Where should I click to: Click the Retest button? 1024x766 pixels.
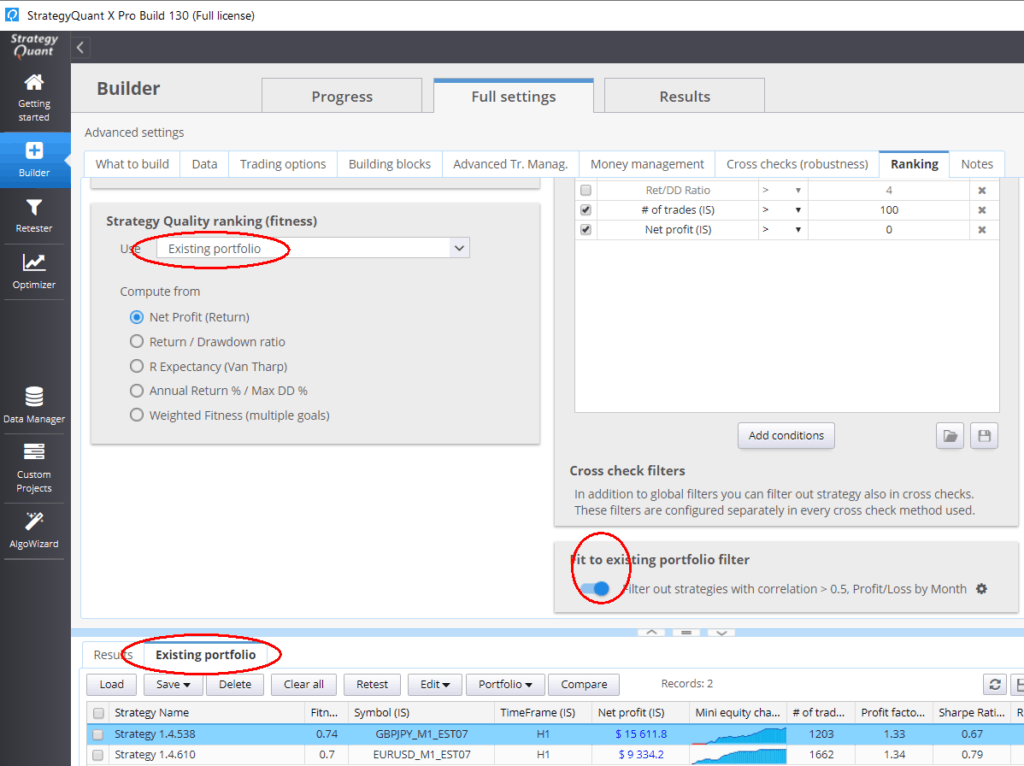pos(372,684)
